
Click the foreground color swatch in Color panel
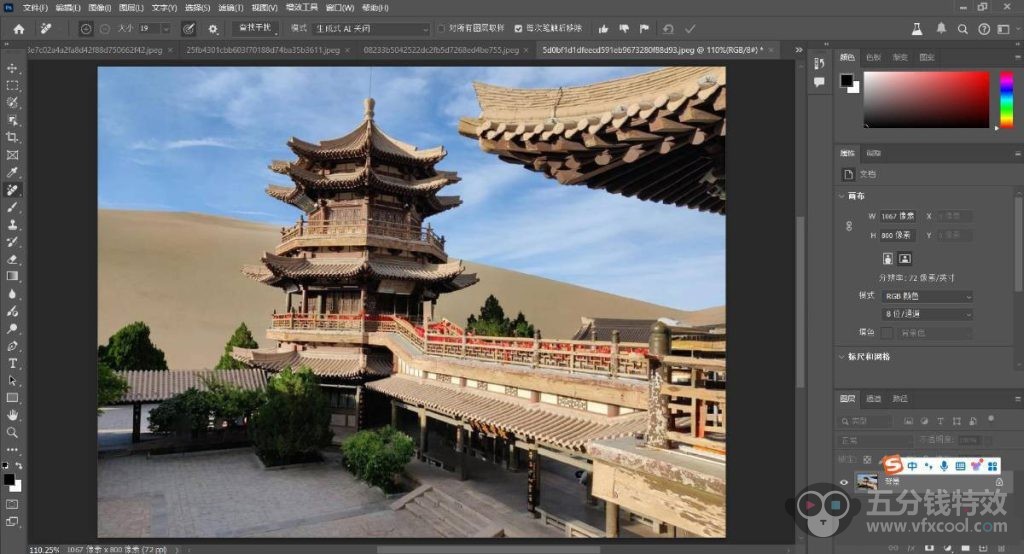[x=846, y=80]
